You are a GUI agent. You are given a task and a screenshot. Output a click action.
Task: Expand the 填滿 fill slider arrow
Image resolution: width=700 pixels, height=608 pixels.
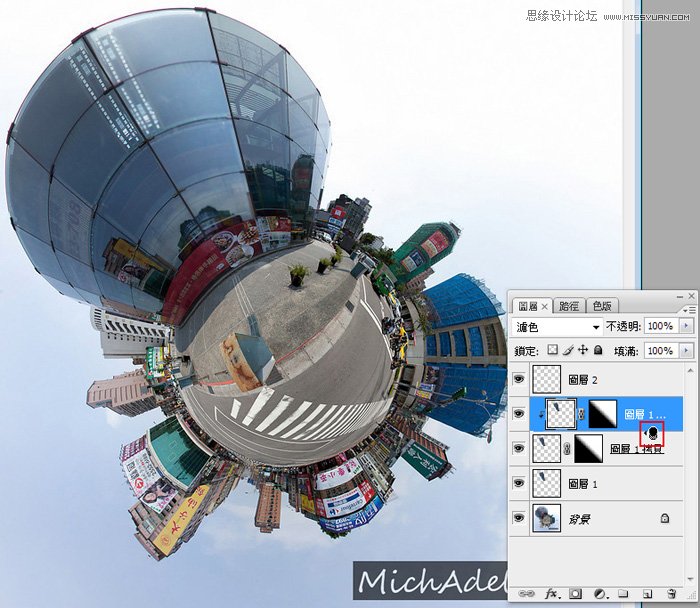[685, 351]
